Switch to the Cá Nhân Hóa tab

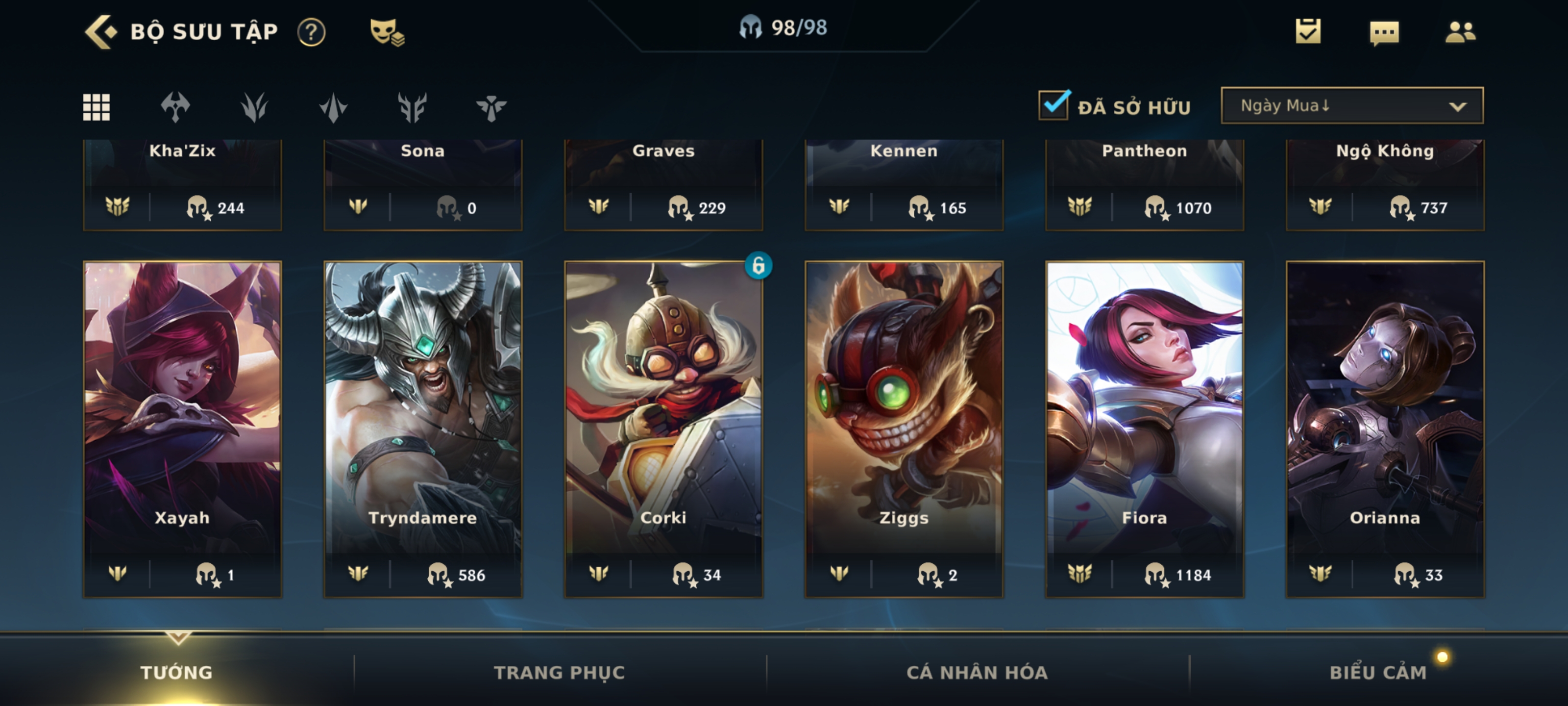977,673
